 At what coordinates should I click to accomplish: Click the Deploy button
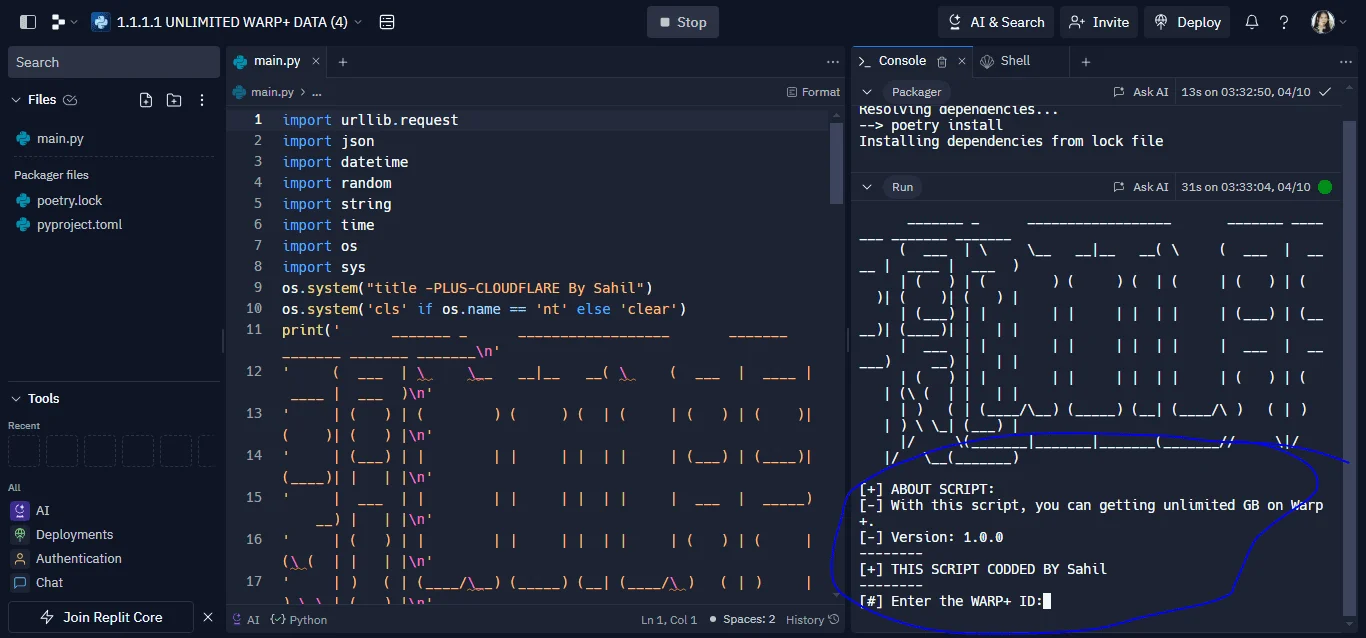[x=1188, y=22]
